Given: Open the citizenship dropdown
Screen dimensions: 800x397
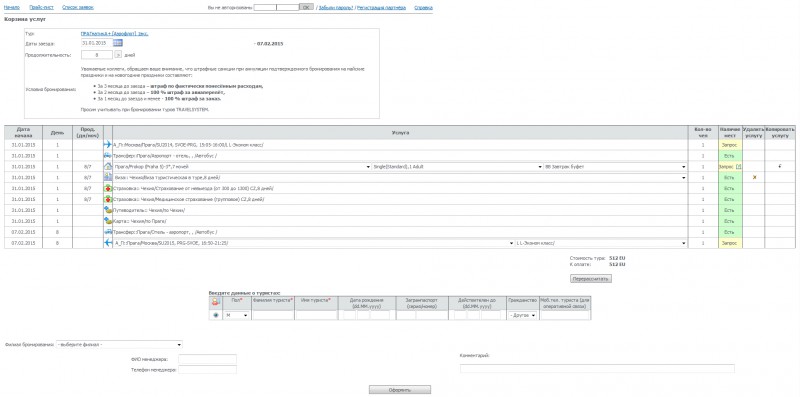Looking at the screenshot, I should coord(522,316).
